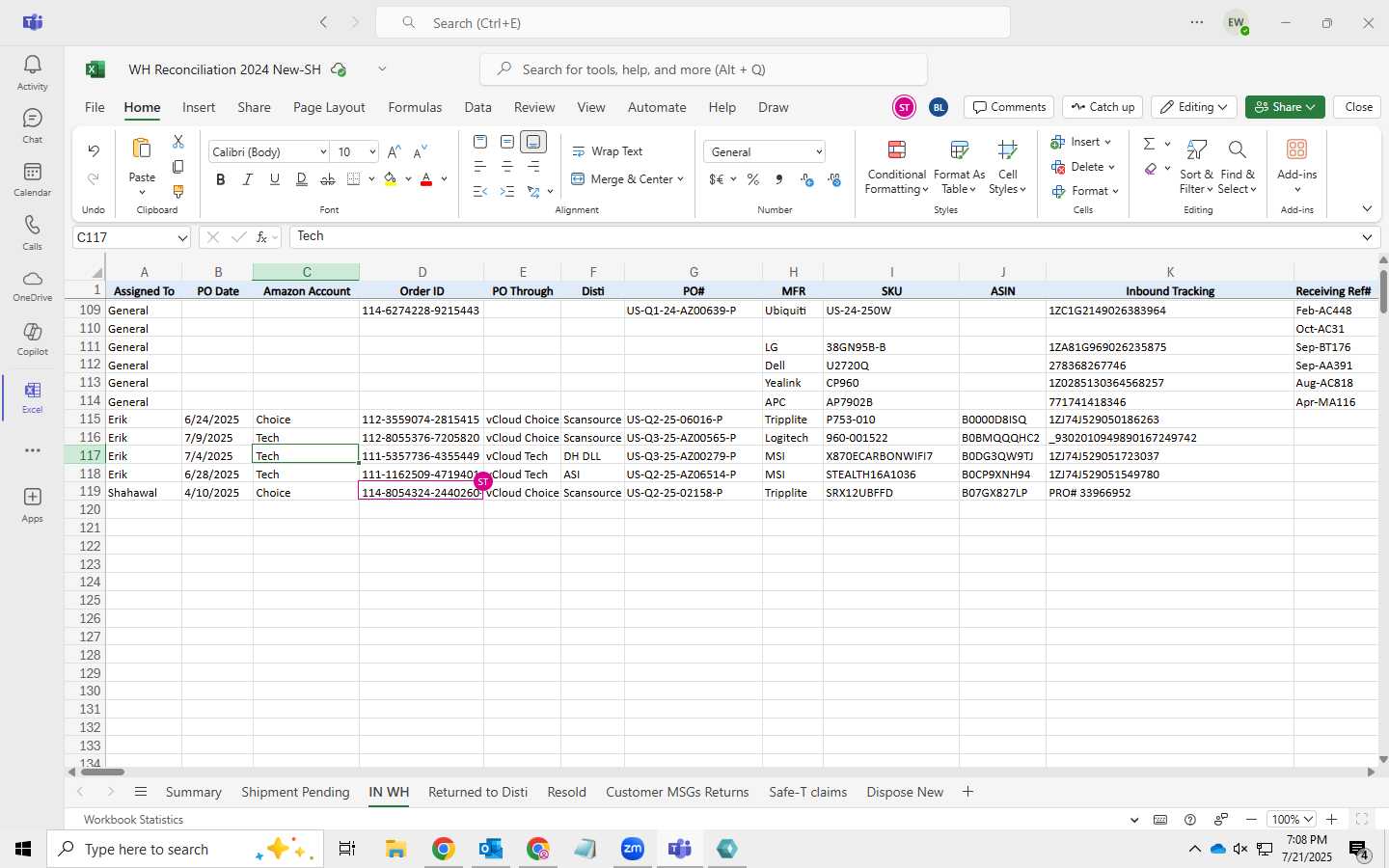Viewport: 1389px width, 868px height.
Task: Open Find & Select button
Action: pos(1238,166)
